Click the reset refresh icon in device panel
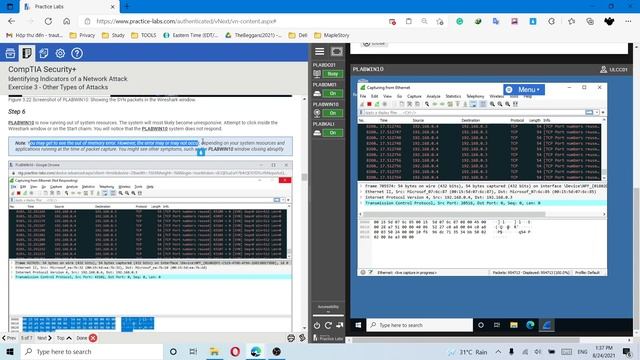 (x=328, y=325)
